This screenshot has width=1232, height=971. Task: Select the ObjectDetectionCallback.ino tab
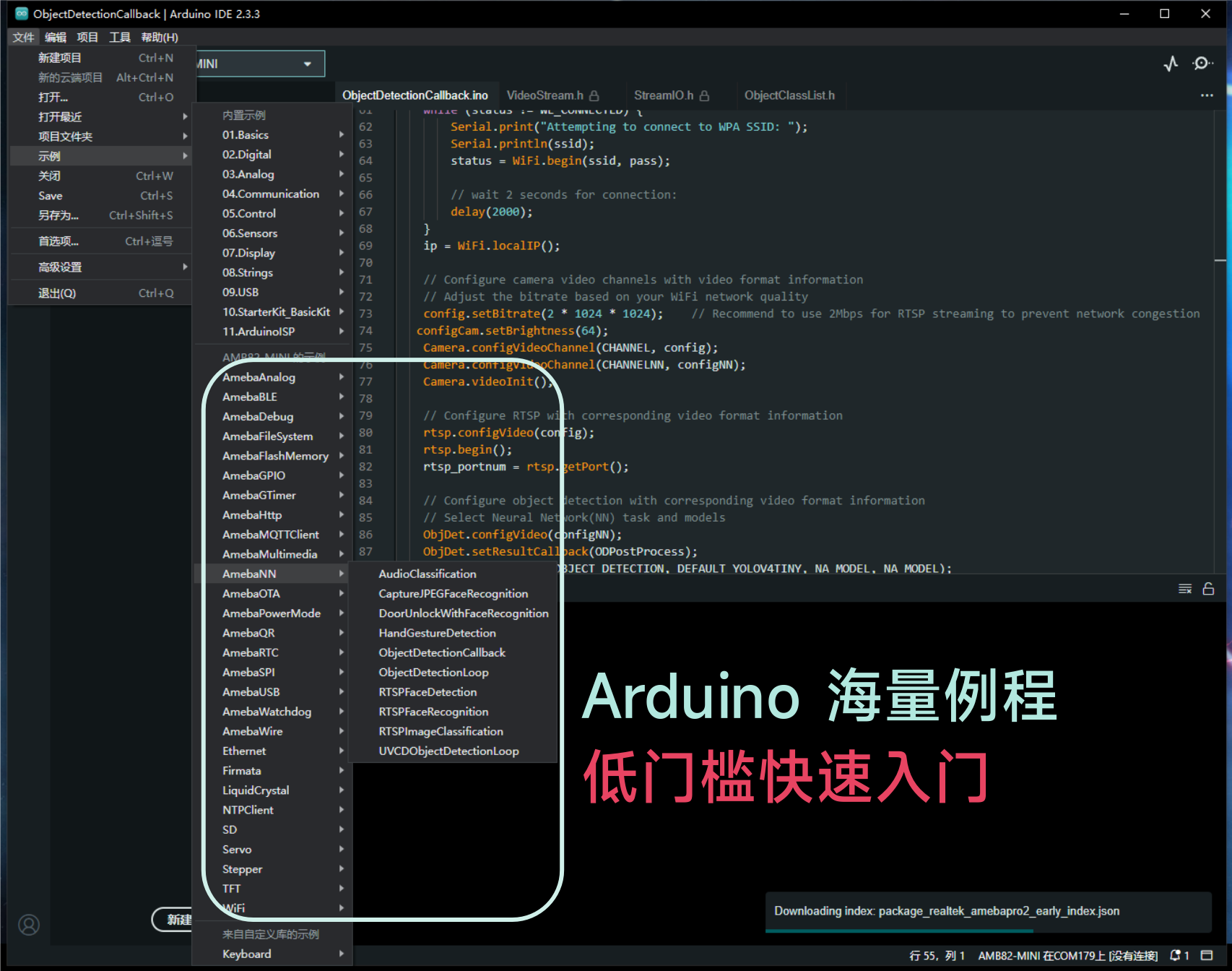415,95
